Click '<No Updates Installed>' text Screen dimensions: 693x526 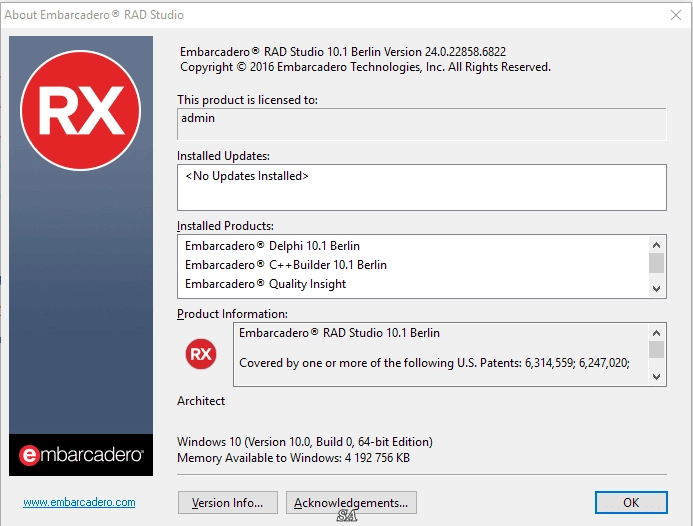(x=247, y=176)
